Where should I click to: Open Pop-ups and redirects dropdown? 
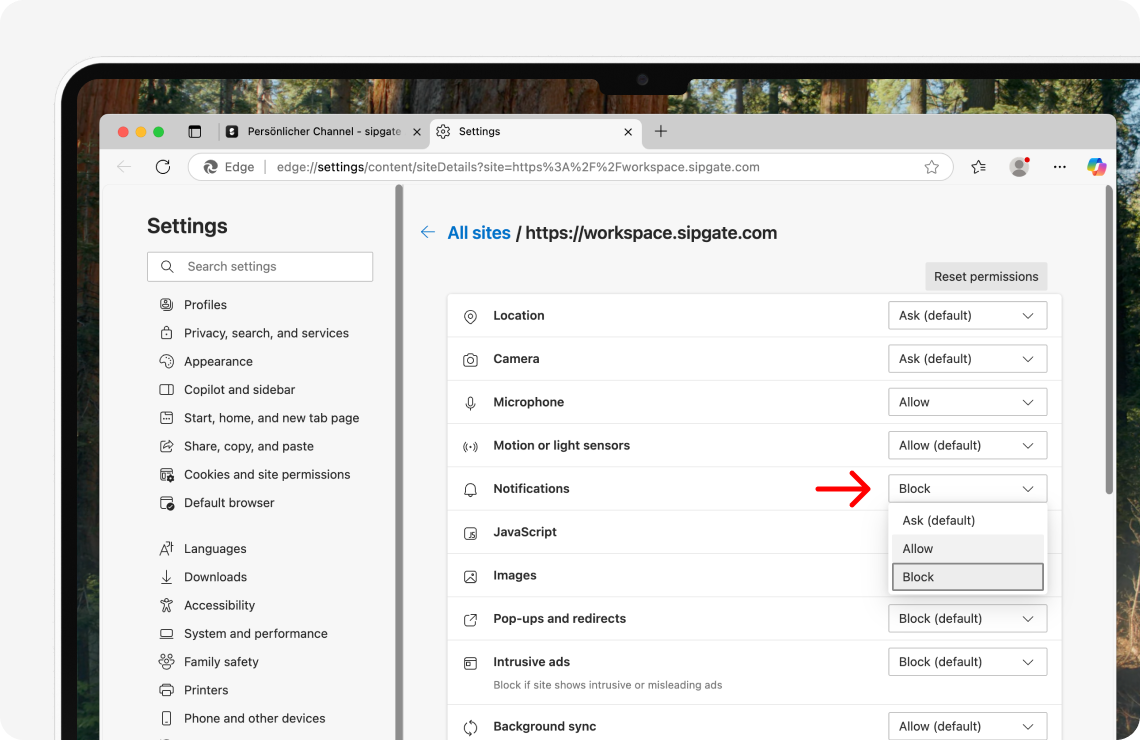coord(967,619)
